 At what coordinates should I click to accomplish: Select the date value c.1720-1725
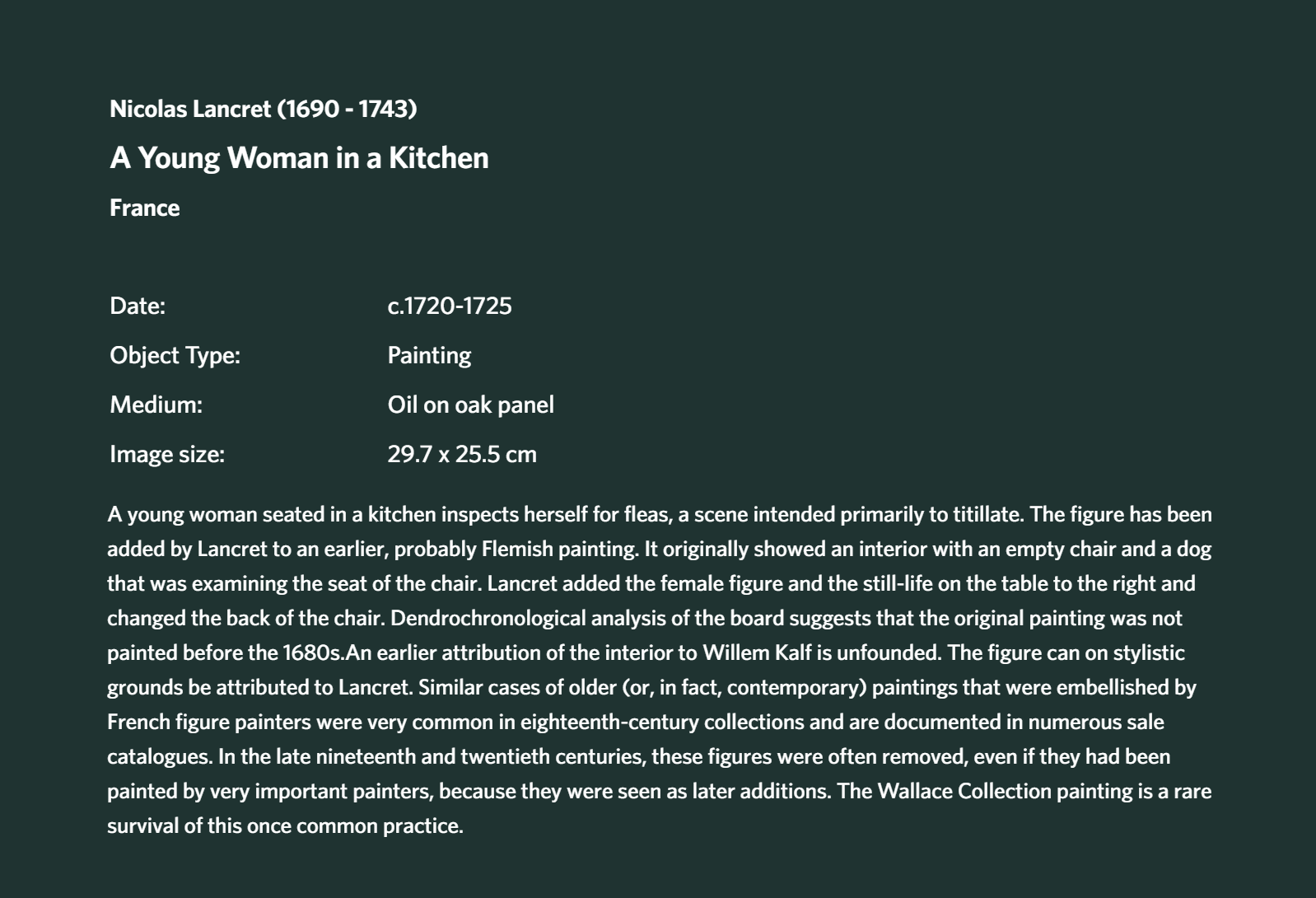click(x=450, y=306)
